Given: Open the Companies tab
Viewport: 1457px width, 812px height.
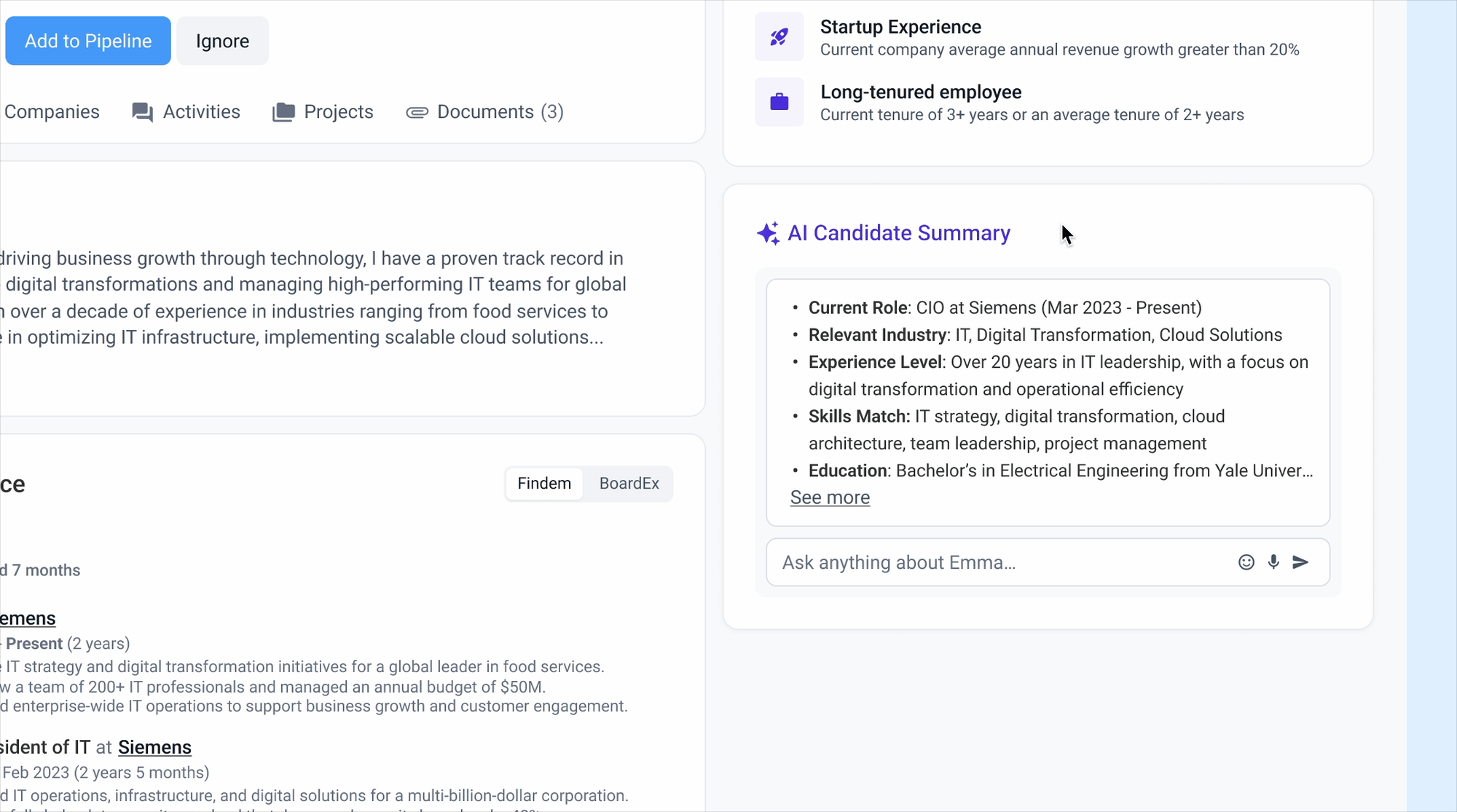Looking at the screenshot, I should (x=52, y=111).
